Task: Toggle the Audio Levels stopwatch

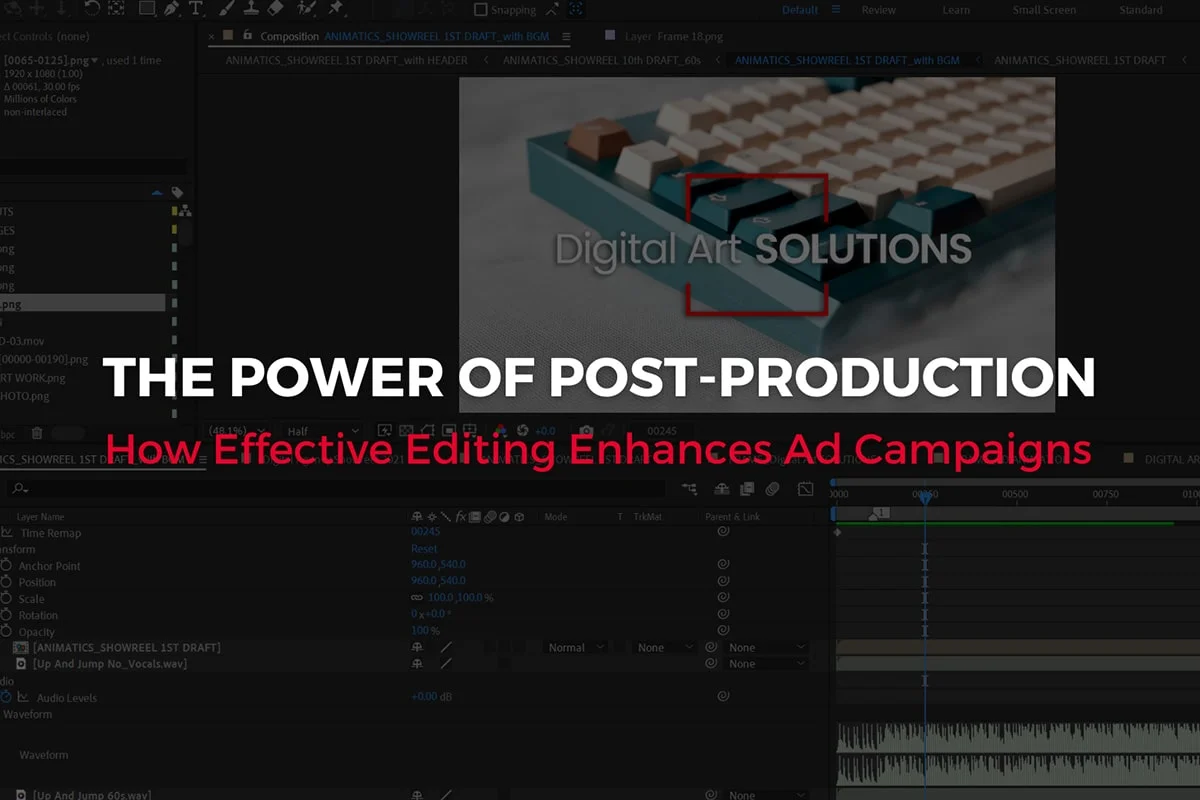Action: point(7,697)
